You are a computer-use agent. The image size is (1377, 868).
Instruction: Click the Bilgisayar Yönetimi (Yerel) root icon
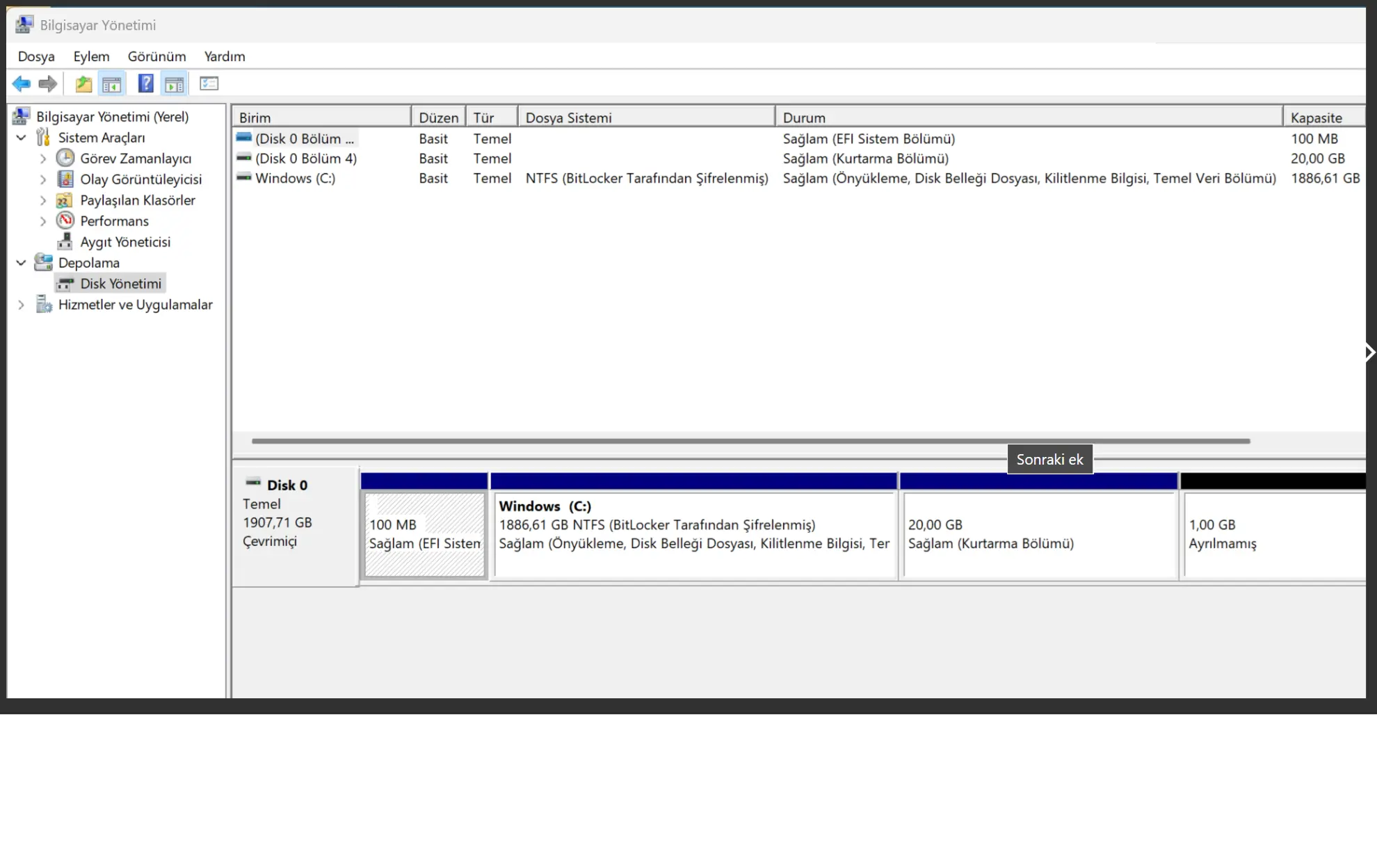[x=22, y=116]
